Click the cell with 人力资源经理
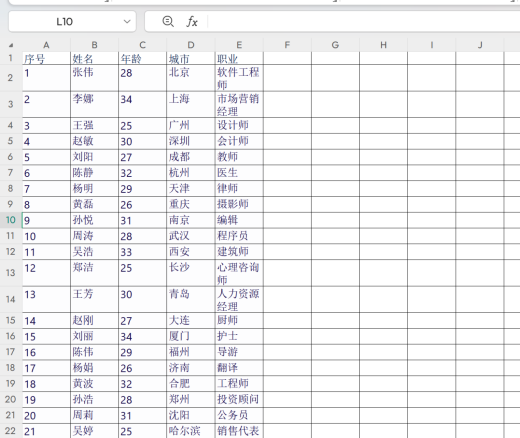 pyautogui.click(x=239, y=299)
